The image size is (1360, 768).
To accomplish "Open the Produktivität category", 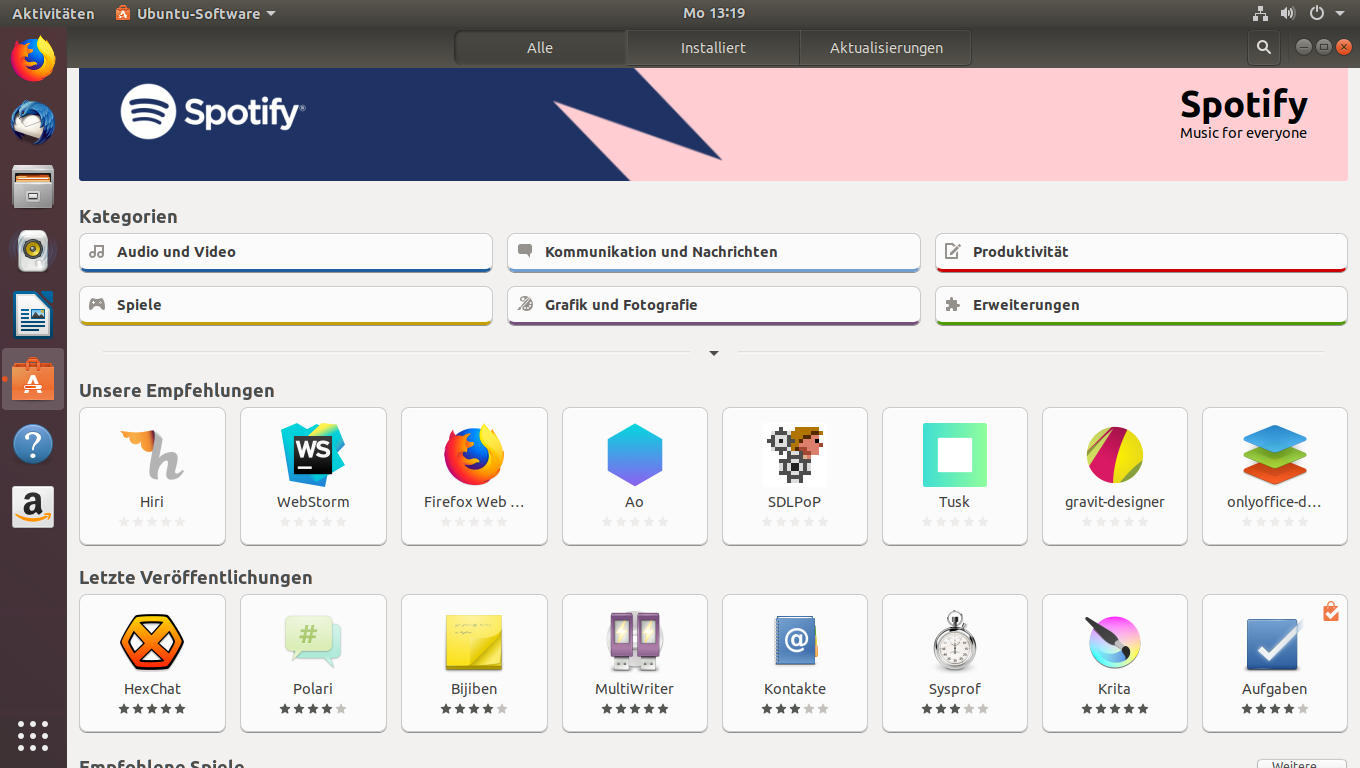I will click(1141, 252).
